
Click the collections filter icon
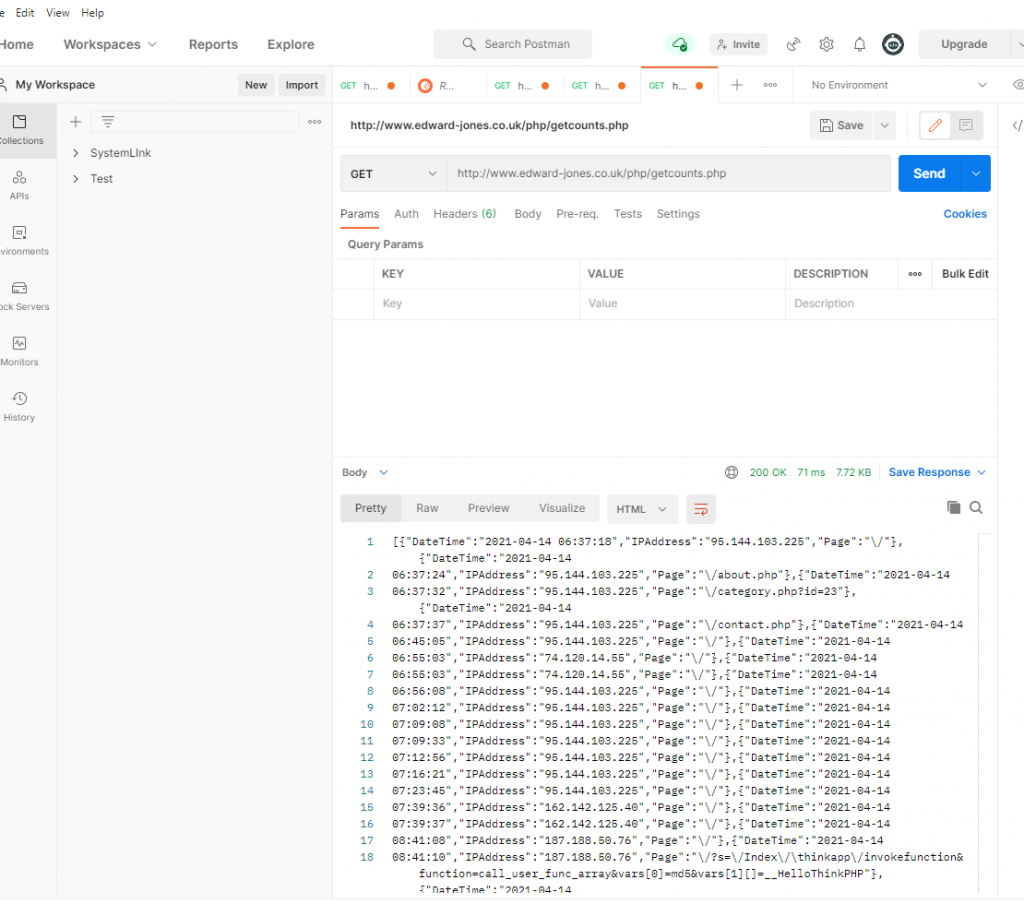click(108, 121)
